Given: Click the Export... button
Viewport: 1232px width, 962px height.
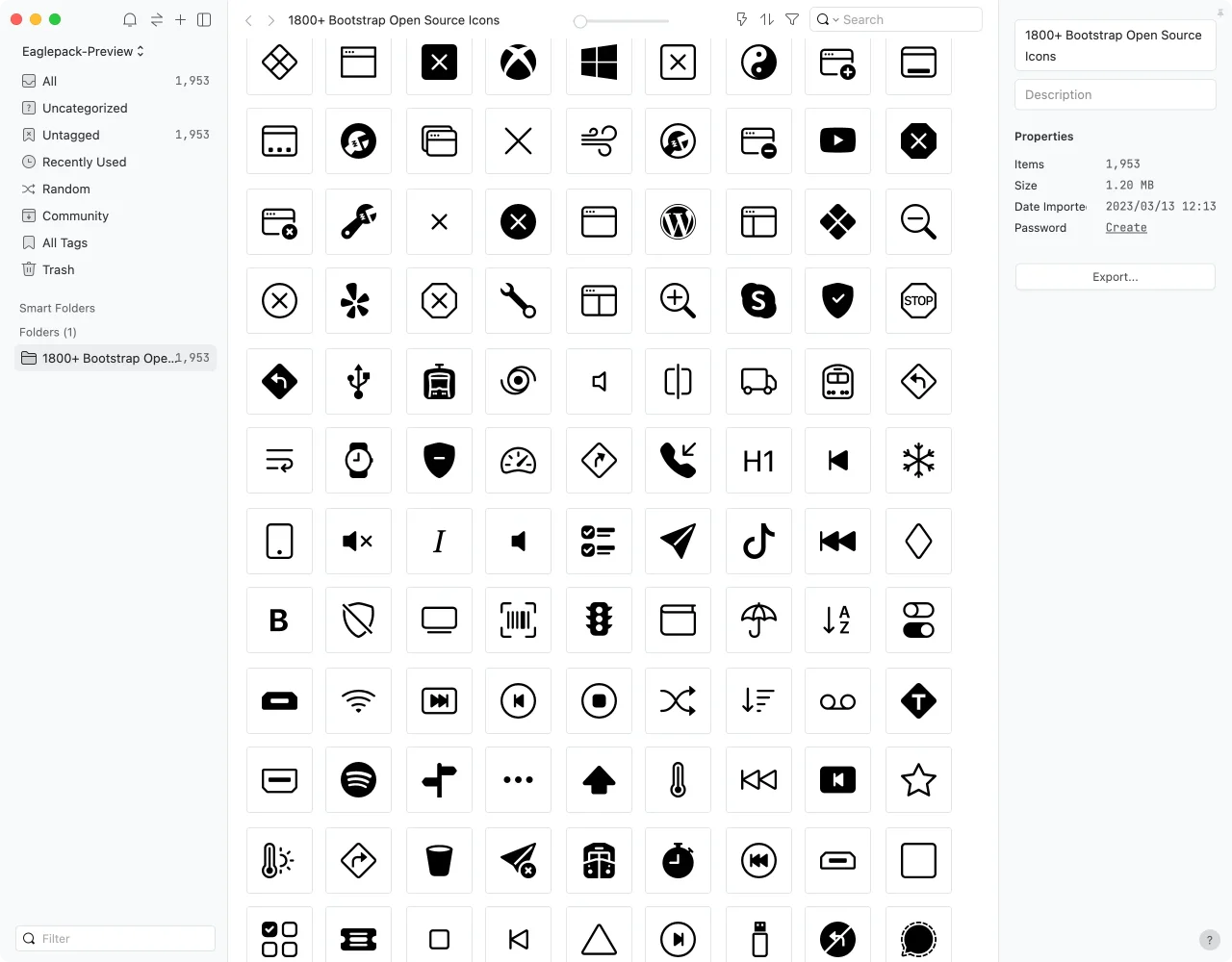Looking at the screenshot, I should pyautogui.click(x=1115, y=277).
